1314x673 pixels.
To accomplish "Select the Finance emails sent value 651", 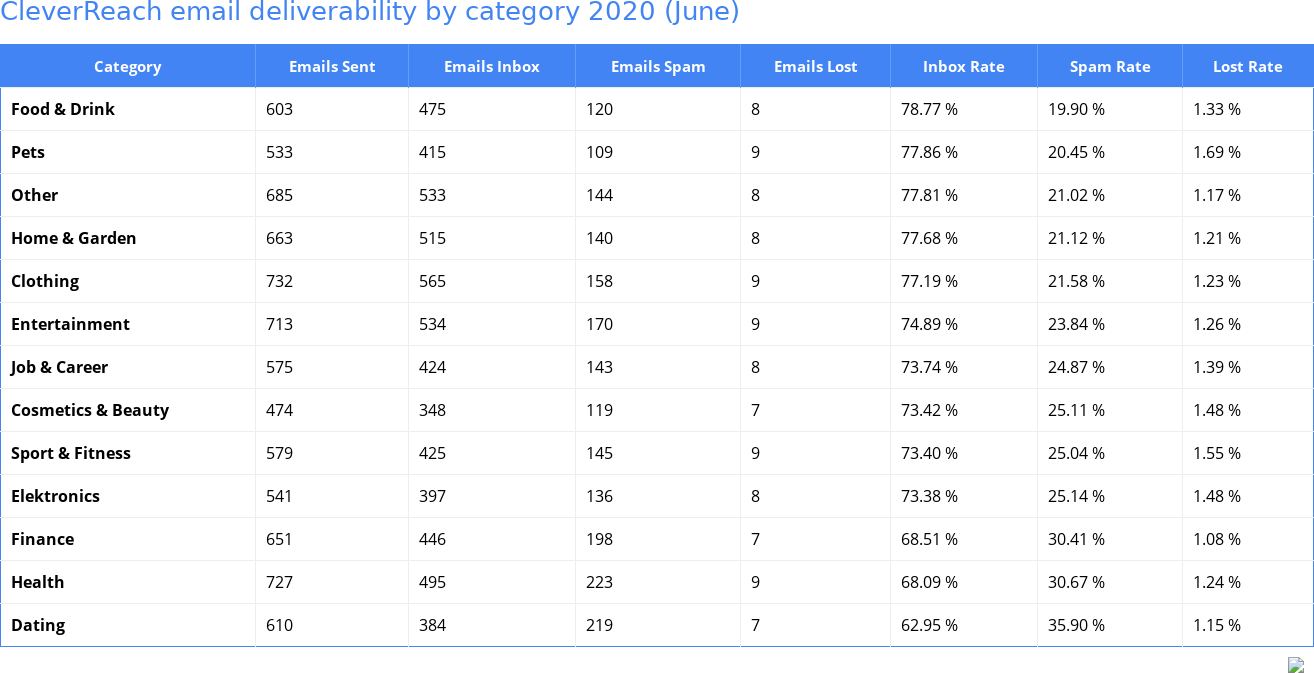I will [x=280, y=539].
